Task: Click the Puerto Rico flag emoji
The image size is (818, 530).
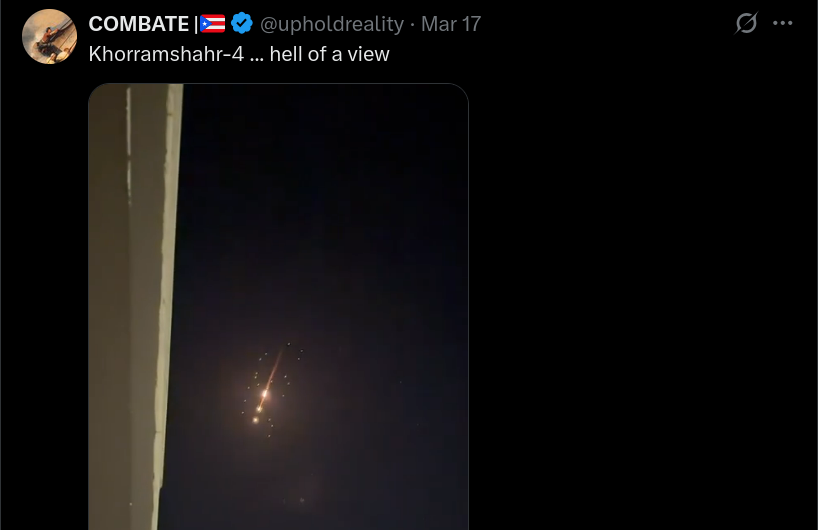Action: point(213,23)
